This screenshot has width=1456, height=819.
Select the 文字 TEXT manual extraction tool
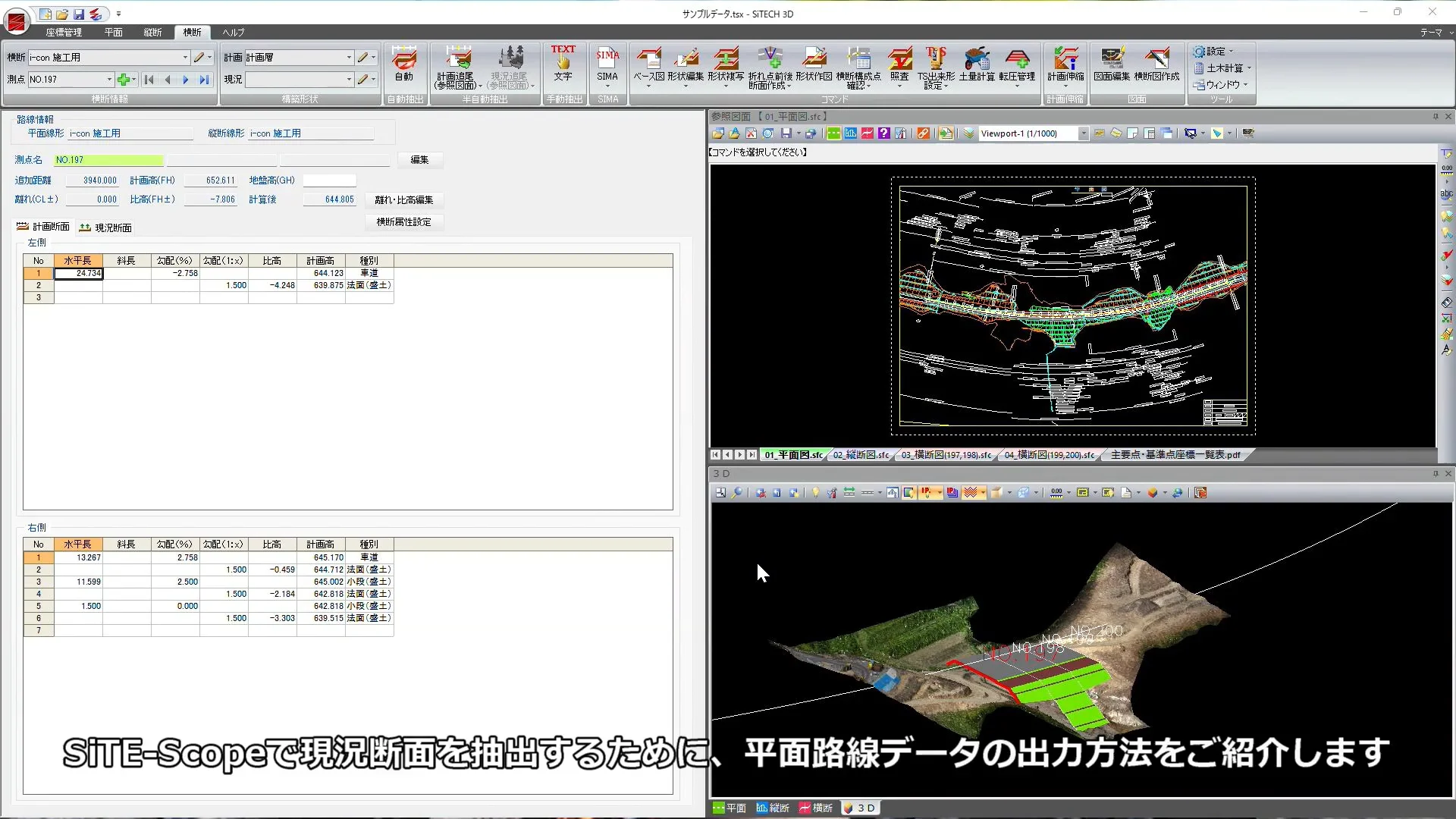click(563, 64)
